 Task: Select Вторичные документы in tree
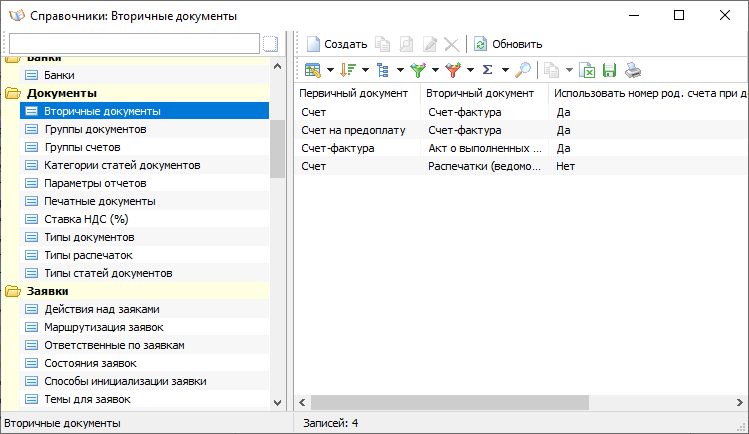pyautogui.click(x=144, y=111)
